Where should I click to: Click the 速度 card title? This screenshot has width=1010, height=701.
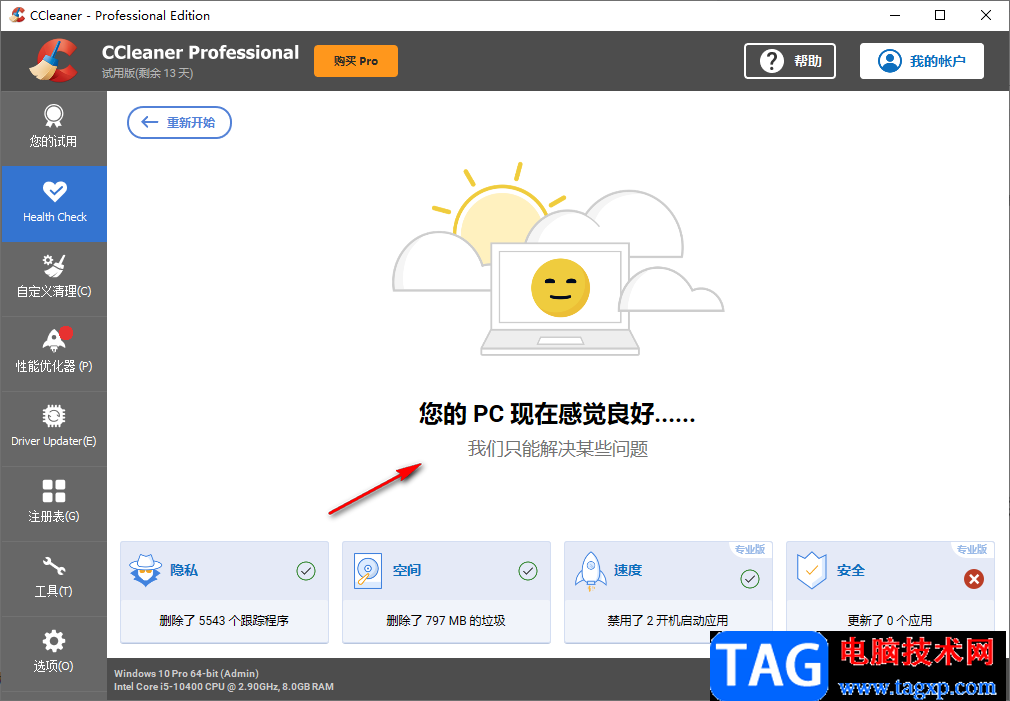[628, 570]
